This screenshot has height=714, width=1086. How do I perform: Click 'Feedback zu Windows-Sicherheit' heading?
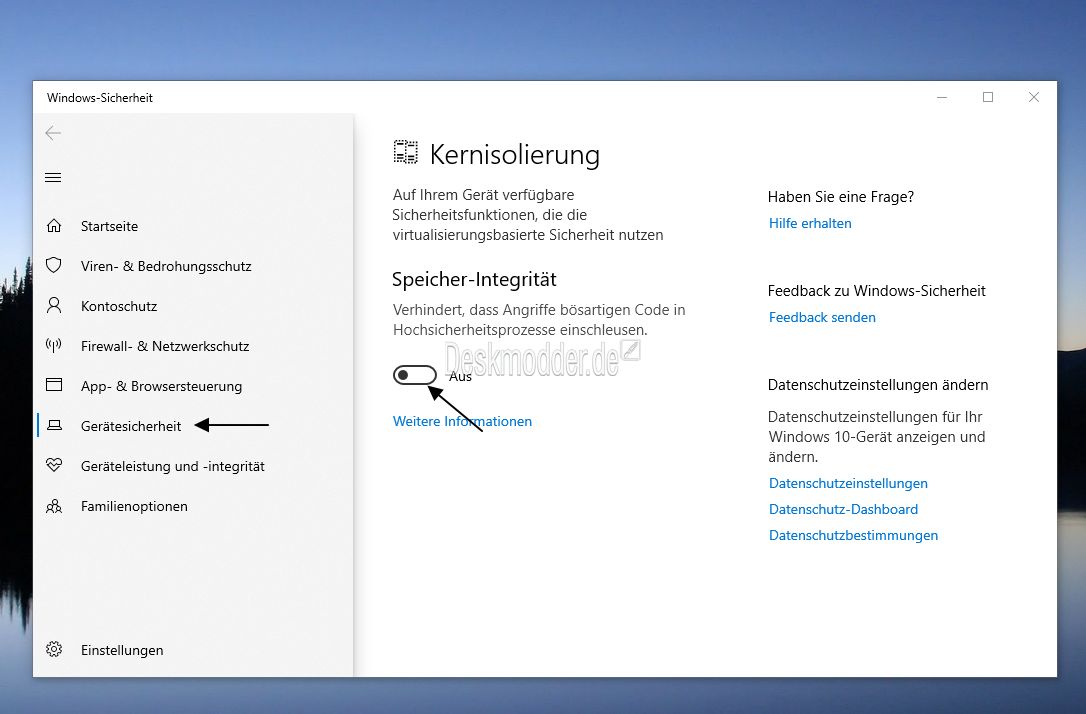pos(877,291)
